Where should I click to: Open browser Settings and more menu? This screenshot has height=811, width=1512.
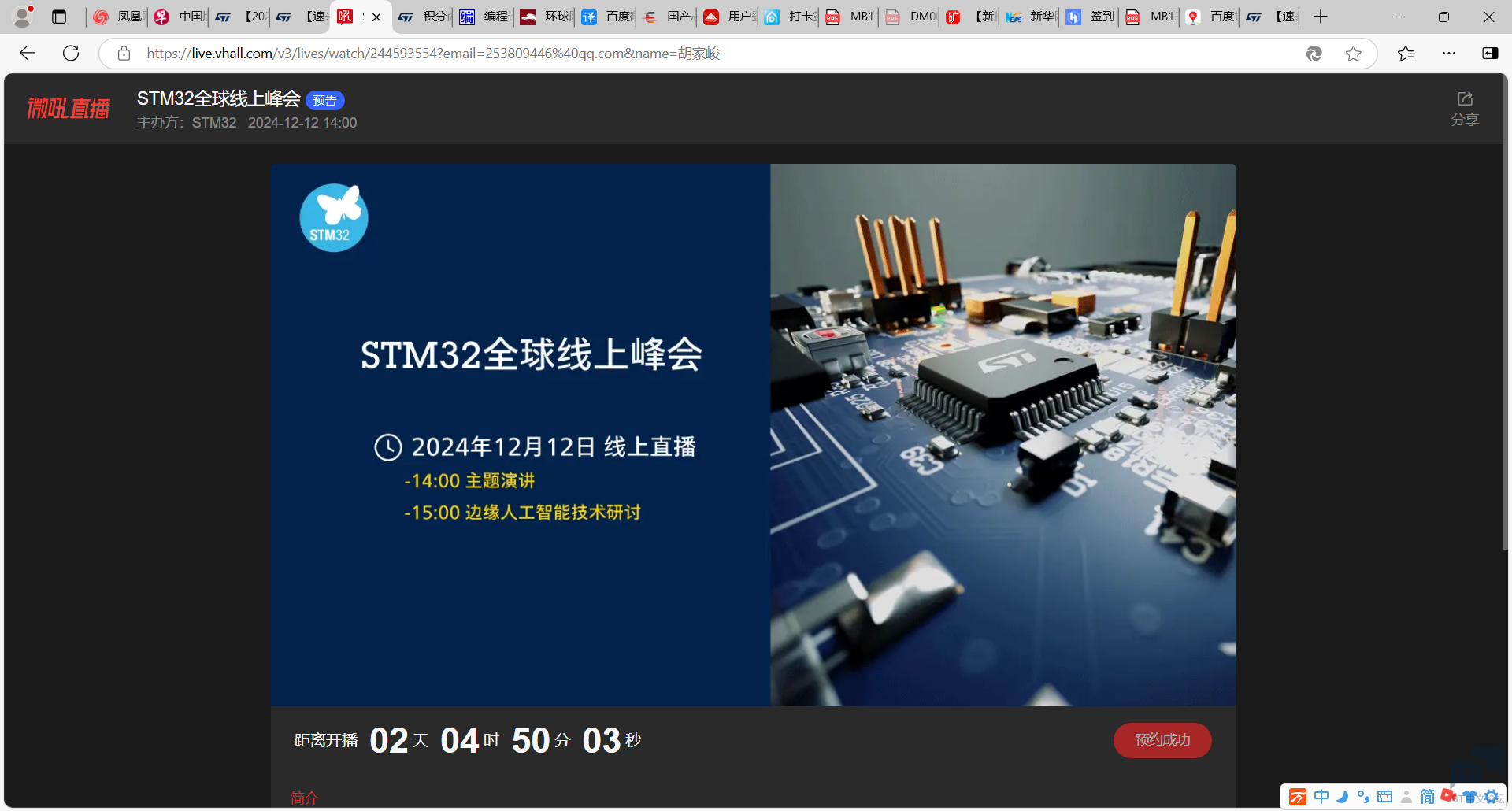tap(1449, 54)
